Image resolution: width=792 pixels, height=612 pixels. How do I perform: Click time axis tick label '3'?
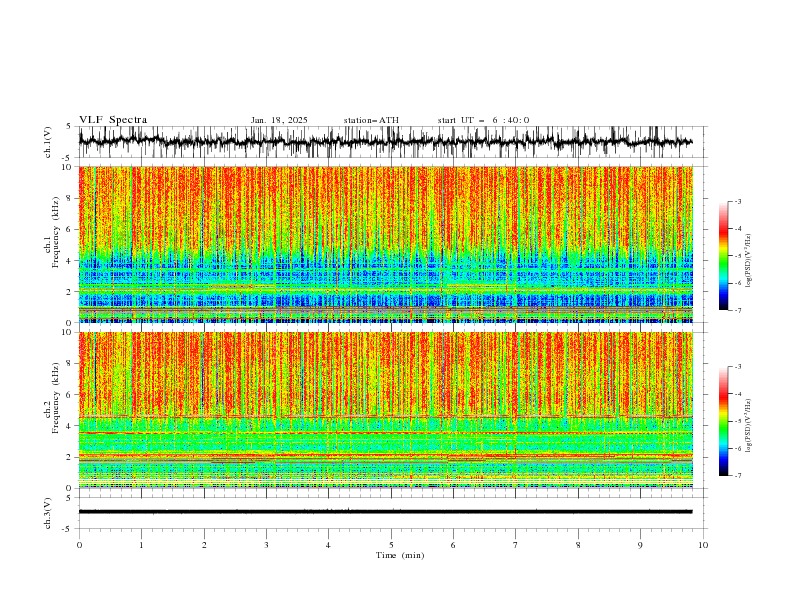266,545
